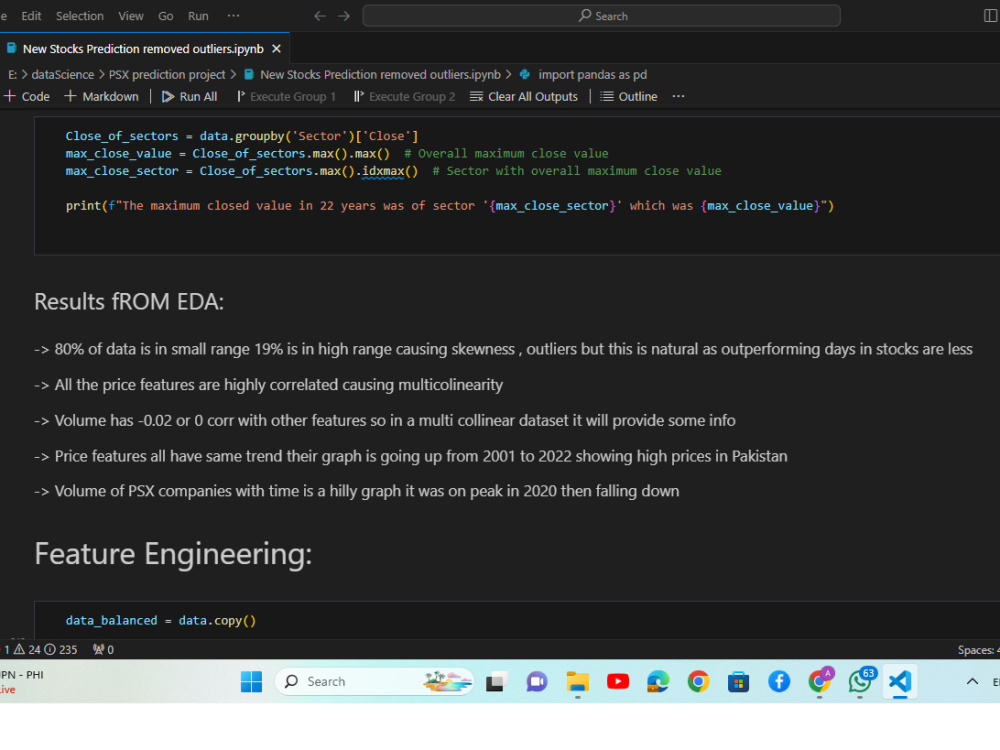Open the notebook's more actions menu
Screen dimensions: 1000x750
[x=678, y=96]
